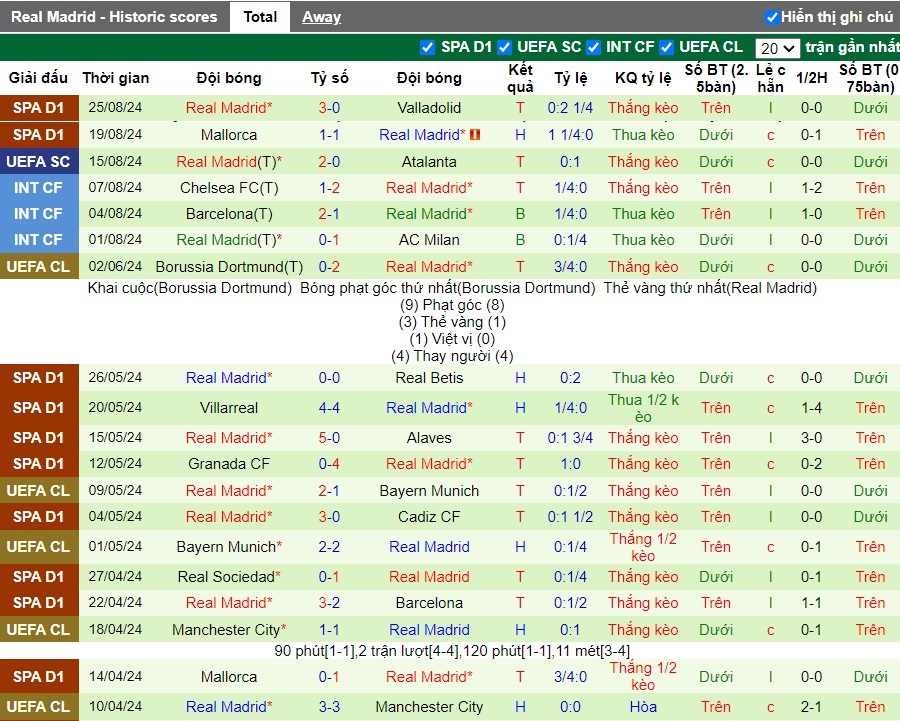Click the KQ tỷ lệ column header

[643, 78]
